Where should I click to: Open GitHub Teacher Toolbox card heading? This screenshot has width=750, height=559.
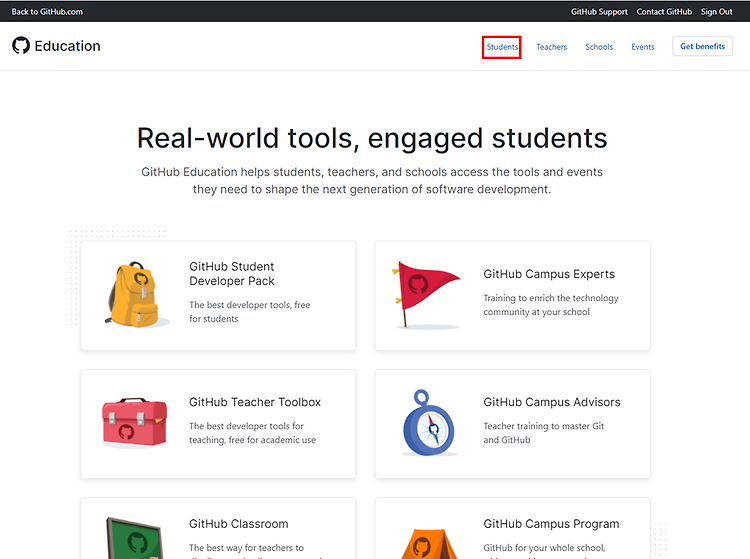(x=255, y=402)
